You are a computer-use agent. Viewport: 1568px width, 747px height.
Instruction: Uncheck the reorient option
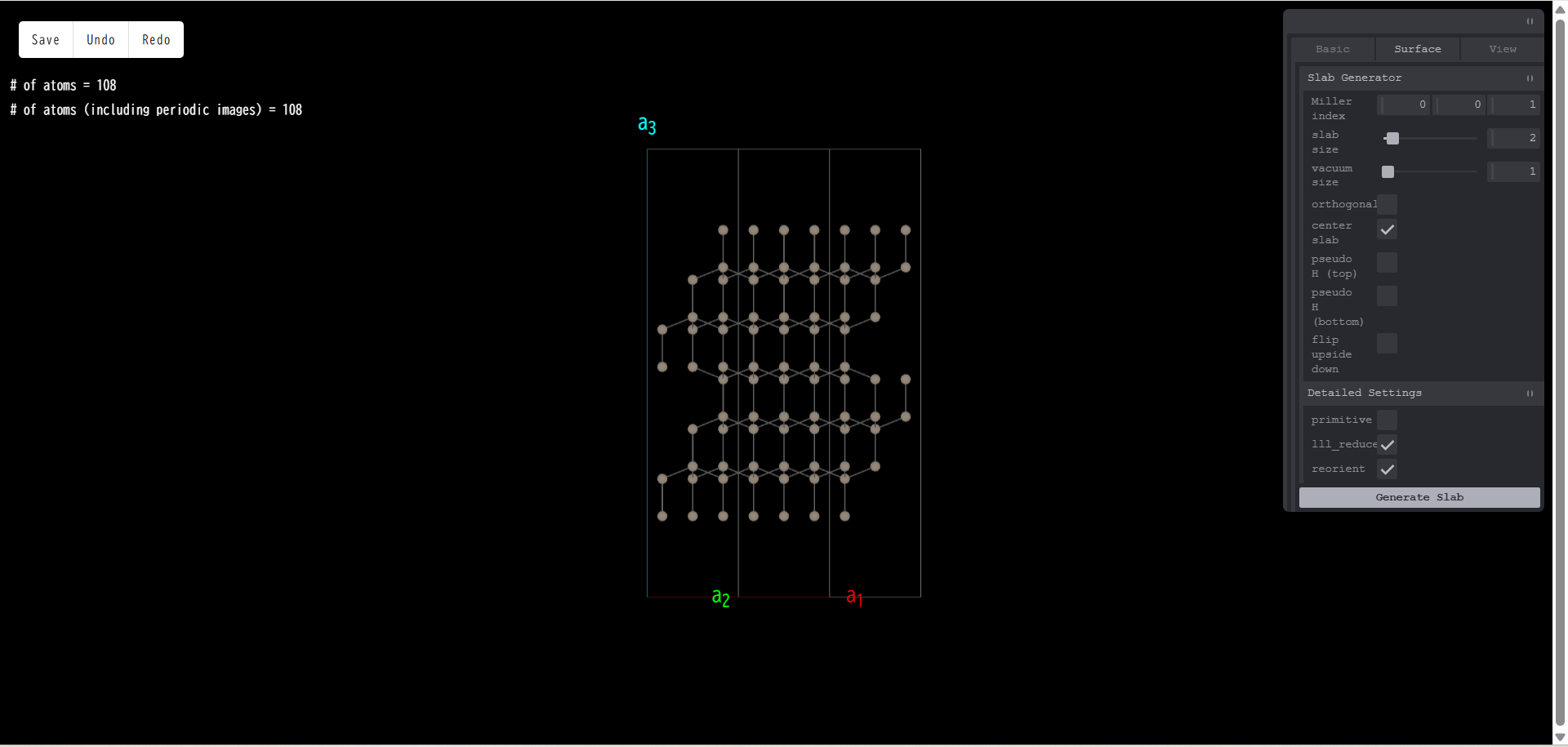(1386, 469)
